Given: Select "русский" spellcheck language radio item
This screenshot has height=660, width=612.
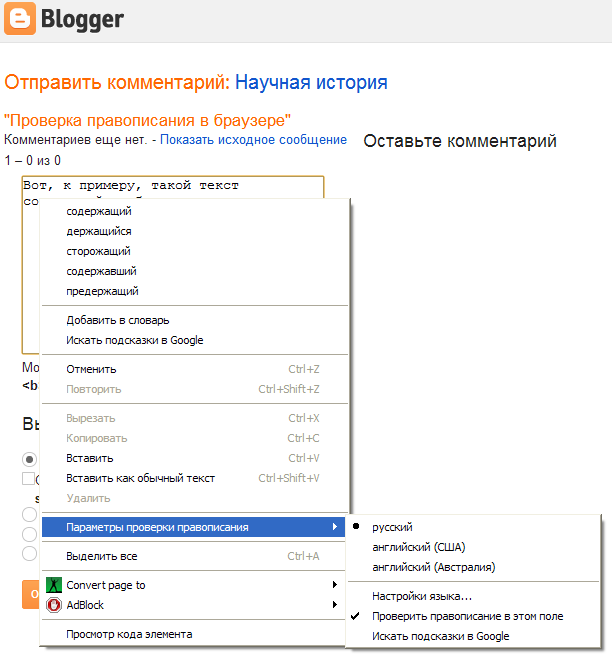Looking at the screenshot, I should click(473, 527).
